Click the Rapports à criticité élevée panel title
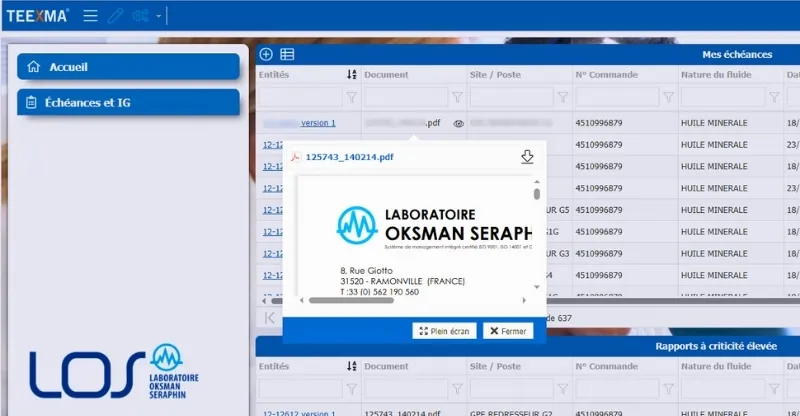Image resolution: width=800 pixels, height=416 pixels. (716, 346)
